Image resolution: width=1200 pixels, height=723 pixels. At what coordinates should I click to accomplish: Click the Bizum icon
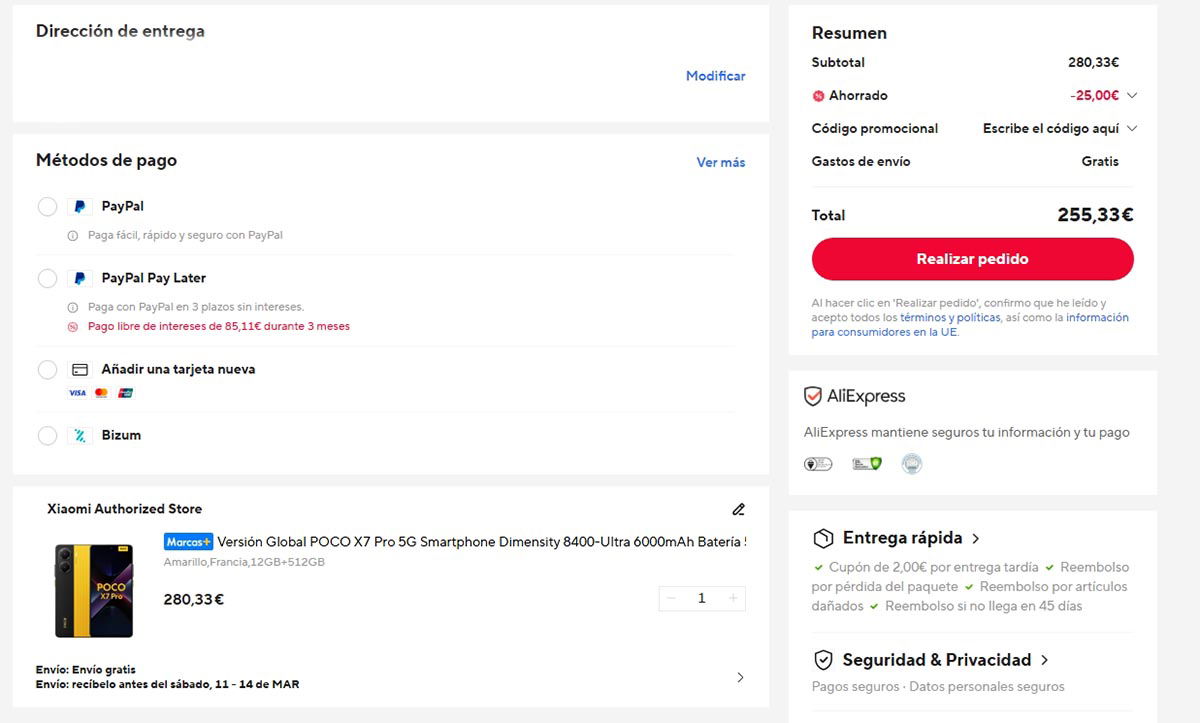tap(82, 435)
